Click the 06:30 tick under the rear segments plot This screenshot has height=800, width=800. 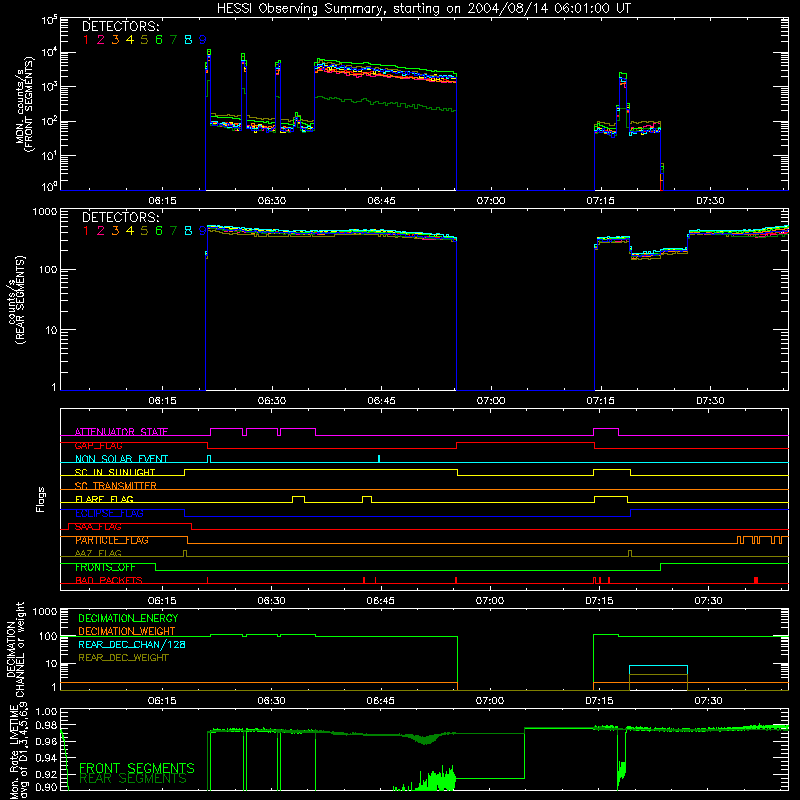272,401
